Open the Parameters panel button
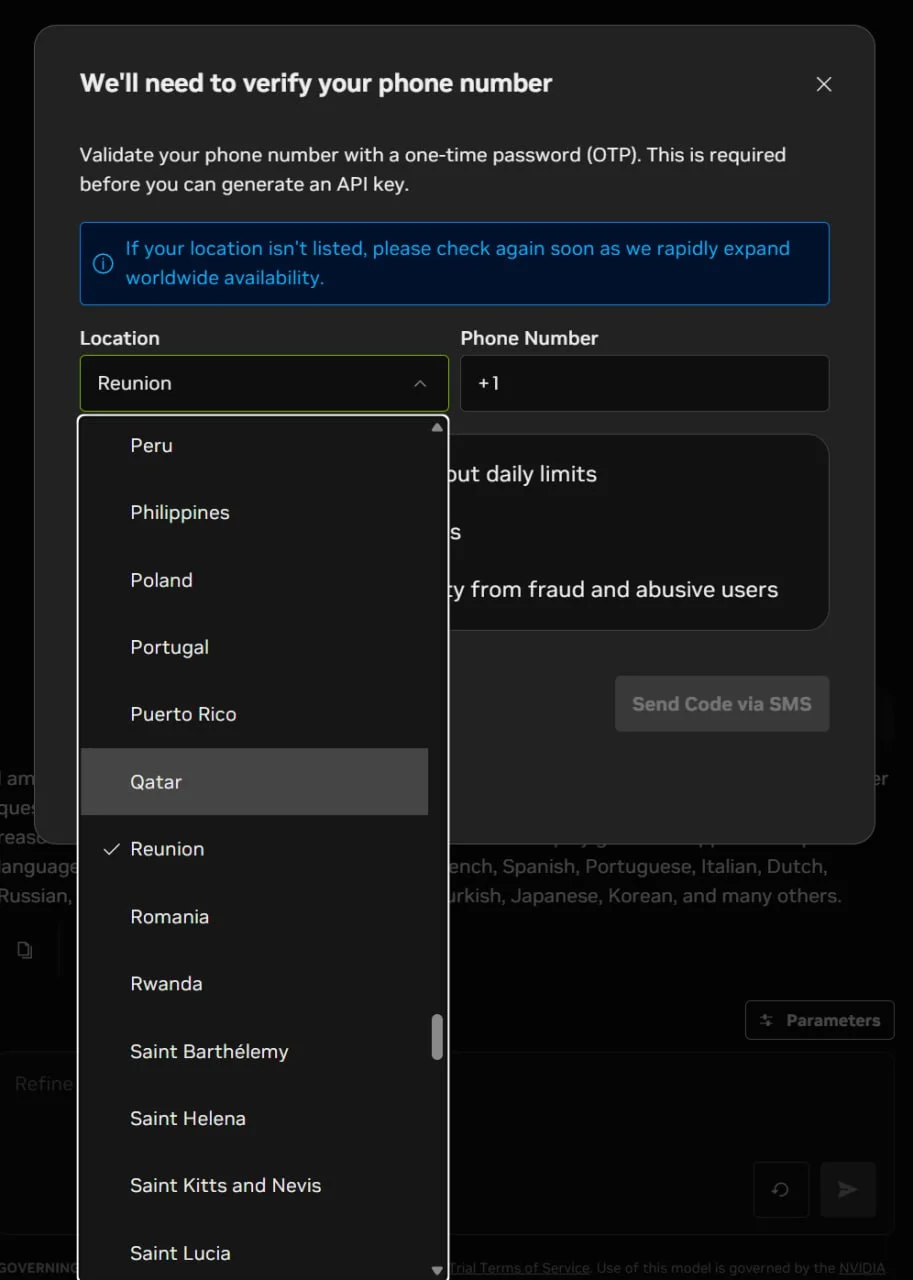Screen dimensions: 913x1280 (x=819, y=1020)
